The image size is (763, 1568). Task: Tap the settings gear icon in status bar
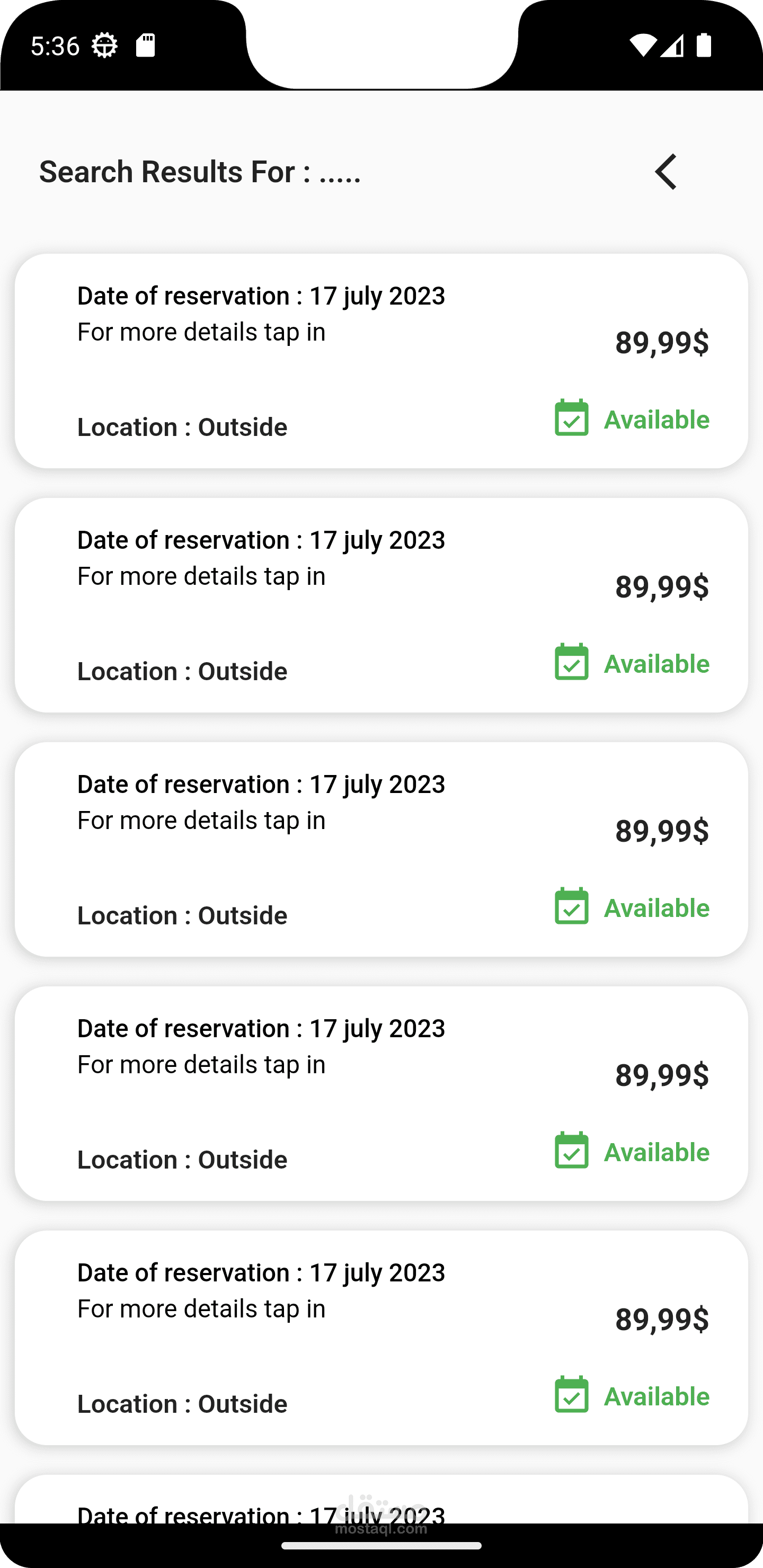(104, 46)
